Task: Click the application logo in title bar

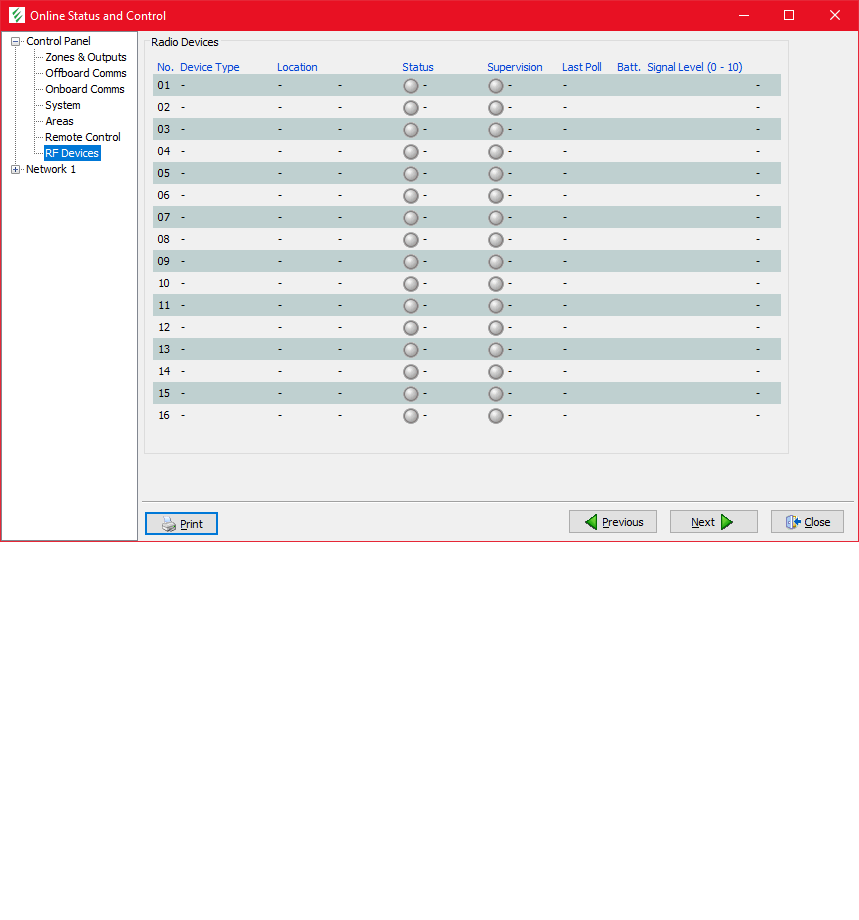Action: pos(17,15)
